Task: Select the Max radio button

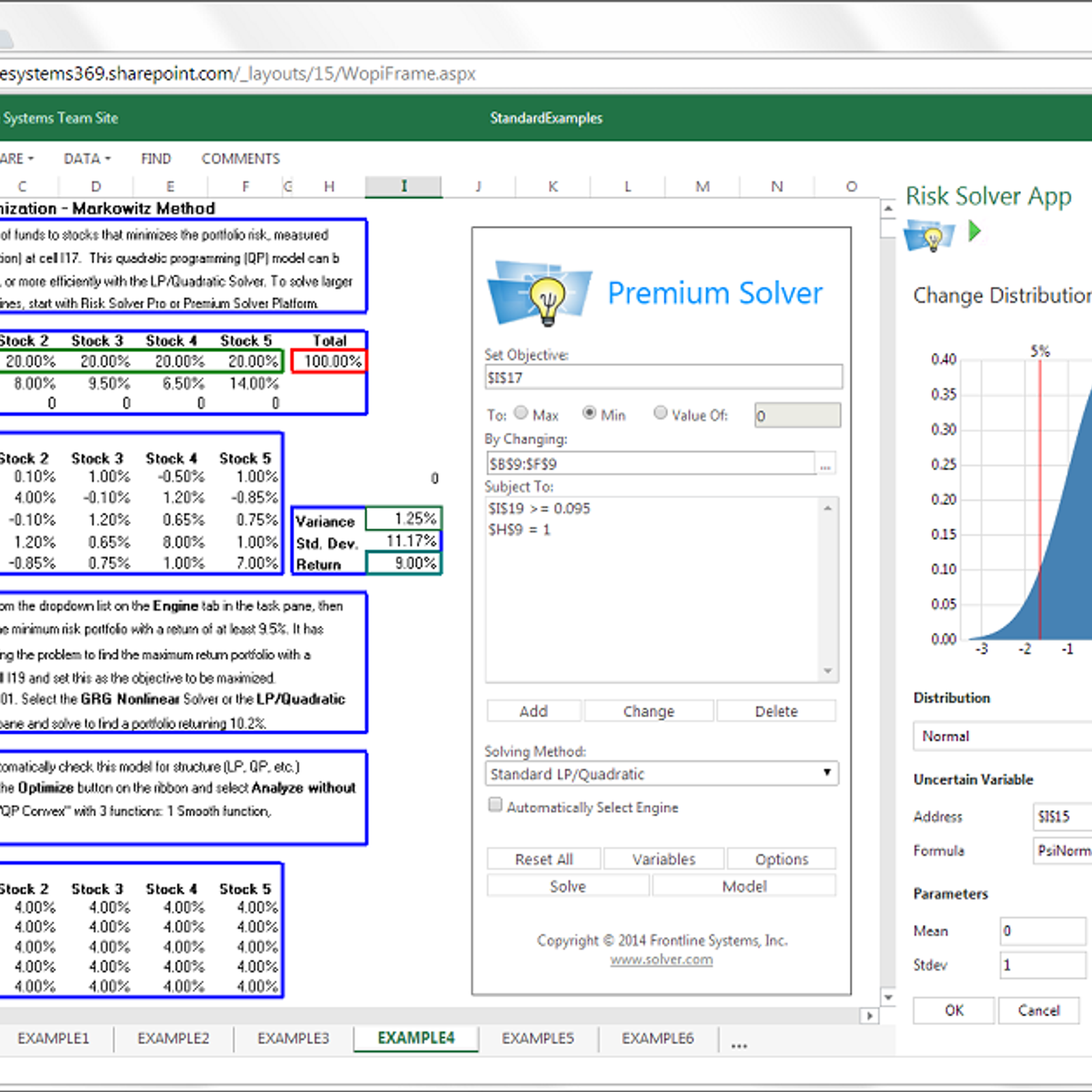Action: (x=521, y=413)
